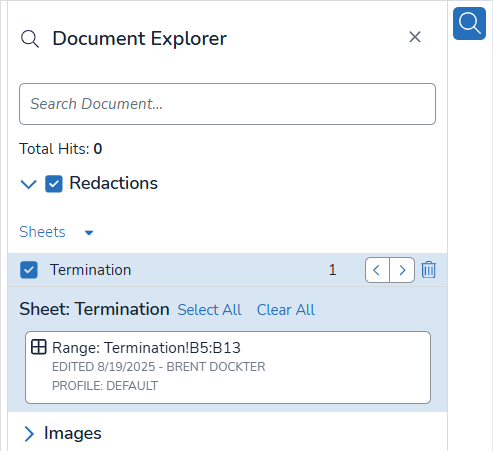The width and height of the screenshot is (493, 451).
Task: Click the magnifier icon beside Document Explorer title
Action: pyautogui.click(x=30, y=39)
